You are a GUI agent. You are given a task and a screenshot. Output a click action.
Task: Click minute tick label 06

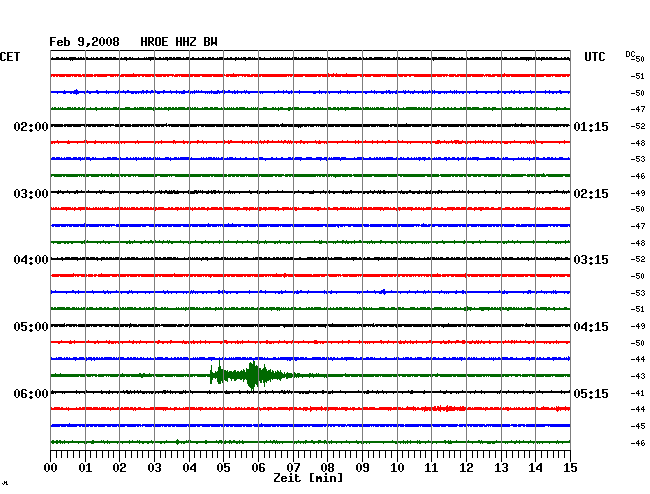click(x=258, y=468)
